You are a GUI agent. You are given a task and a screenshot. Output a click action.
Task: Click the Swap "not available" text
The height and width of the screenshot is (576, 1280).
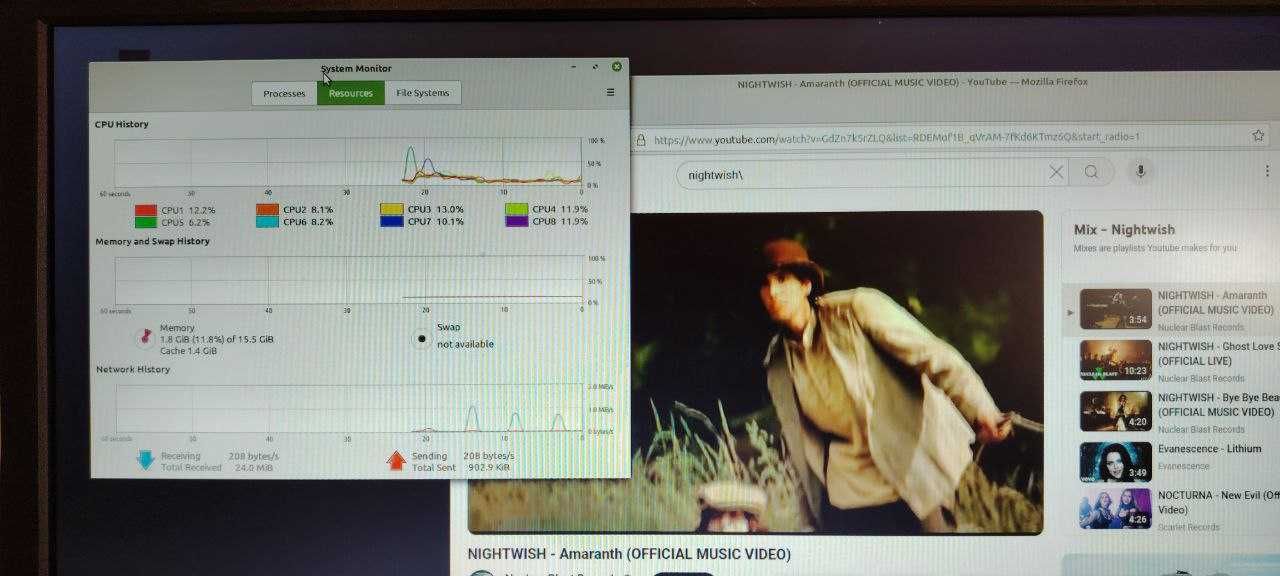click(465, 344)
